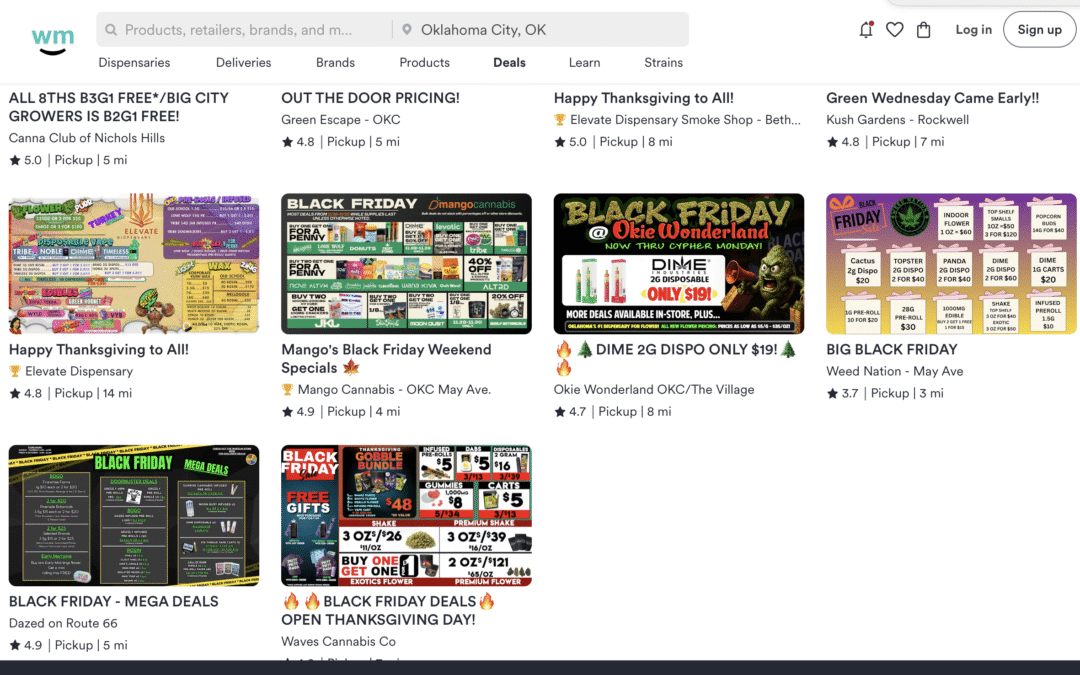Open the notifications bell icon
Screen dimensions: 1080x675
[x=866, y=30]
